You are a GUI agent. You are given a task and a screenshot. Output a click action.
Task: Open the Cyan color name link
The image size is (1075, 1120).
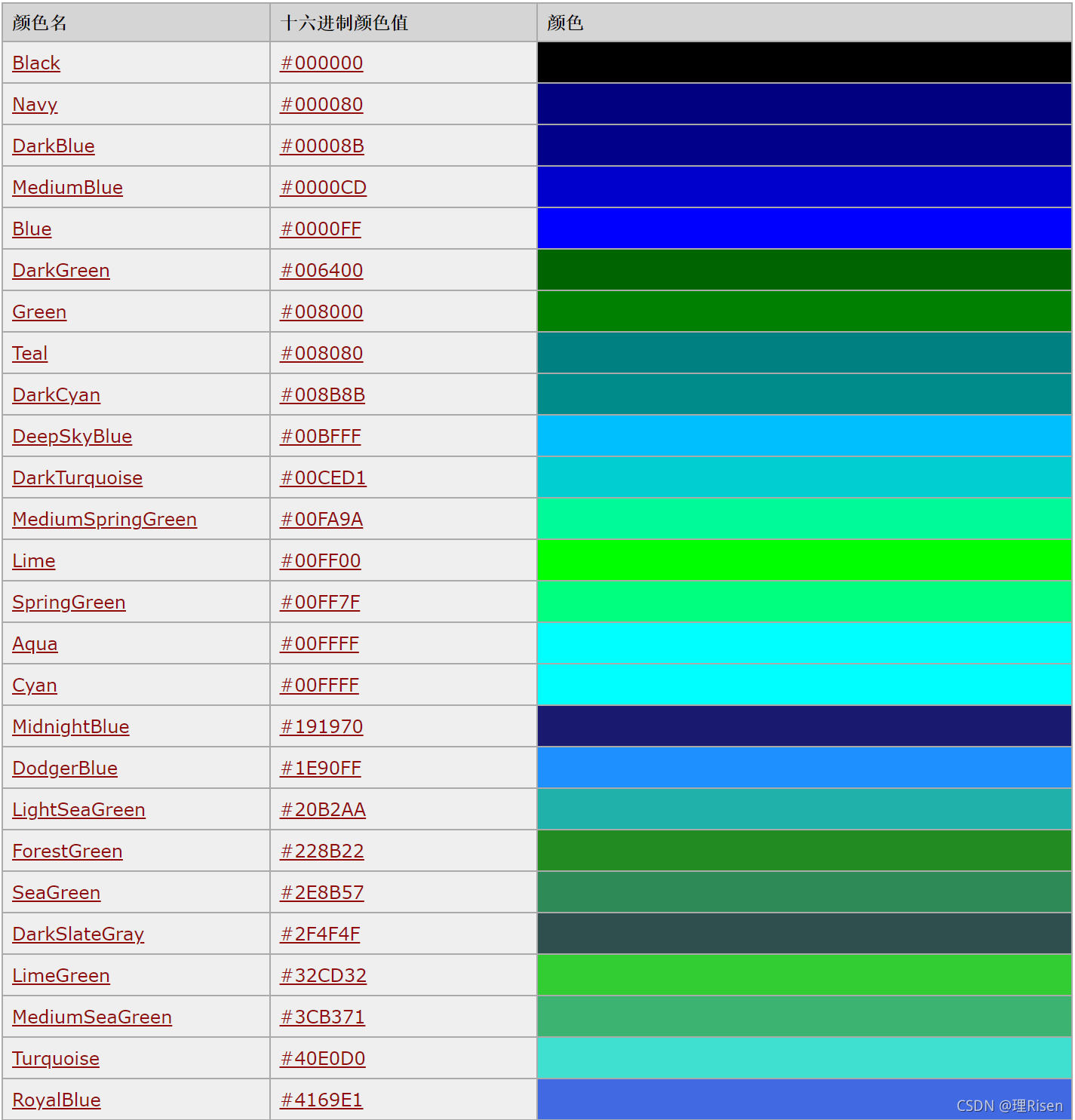click(x=35, y=686)
